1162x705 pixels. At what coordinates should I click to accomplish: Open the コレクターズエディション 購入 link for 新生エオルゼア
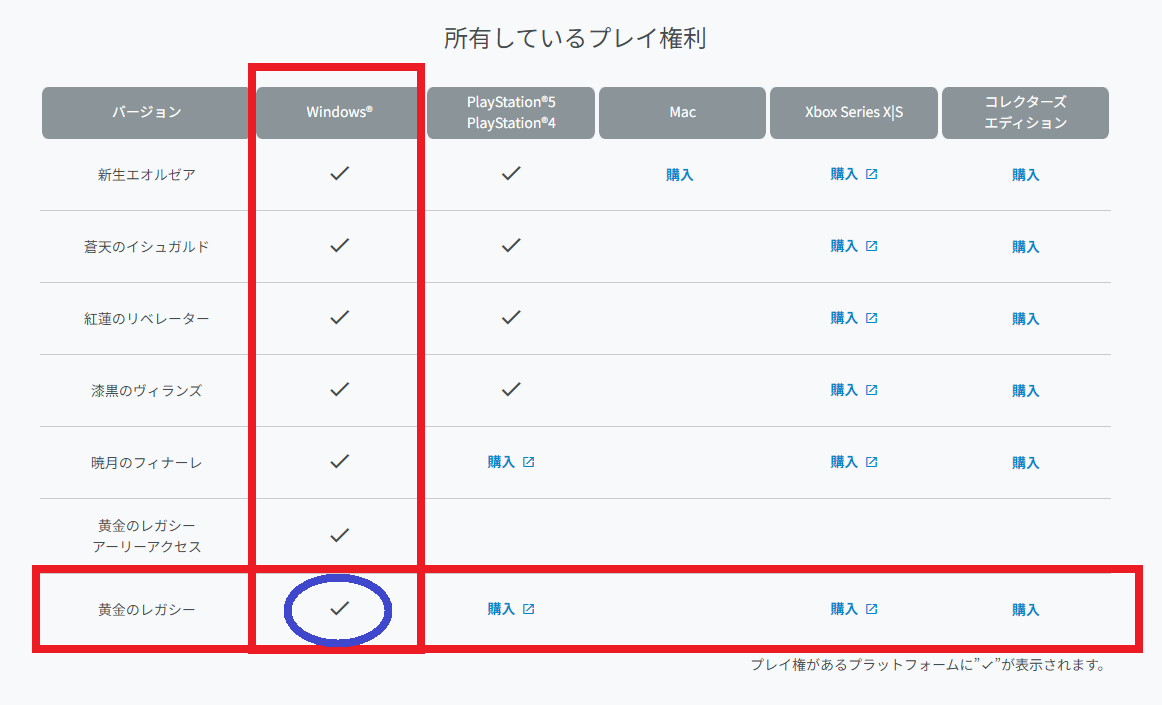coord(1026,173)
